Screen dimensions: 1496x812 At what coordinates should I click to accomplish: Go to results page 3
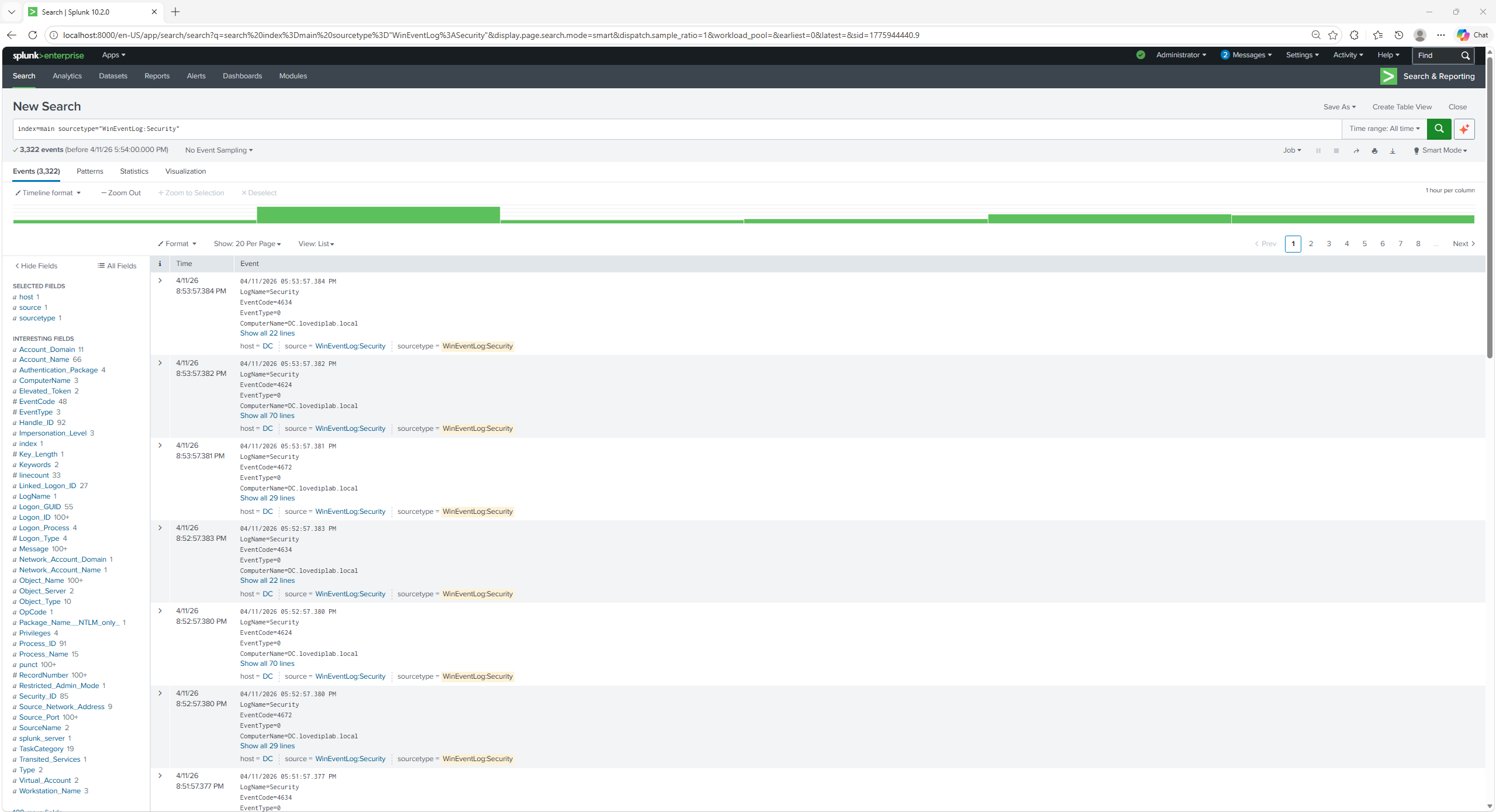1329,244
